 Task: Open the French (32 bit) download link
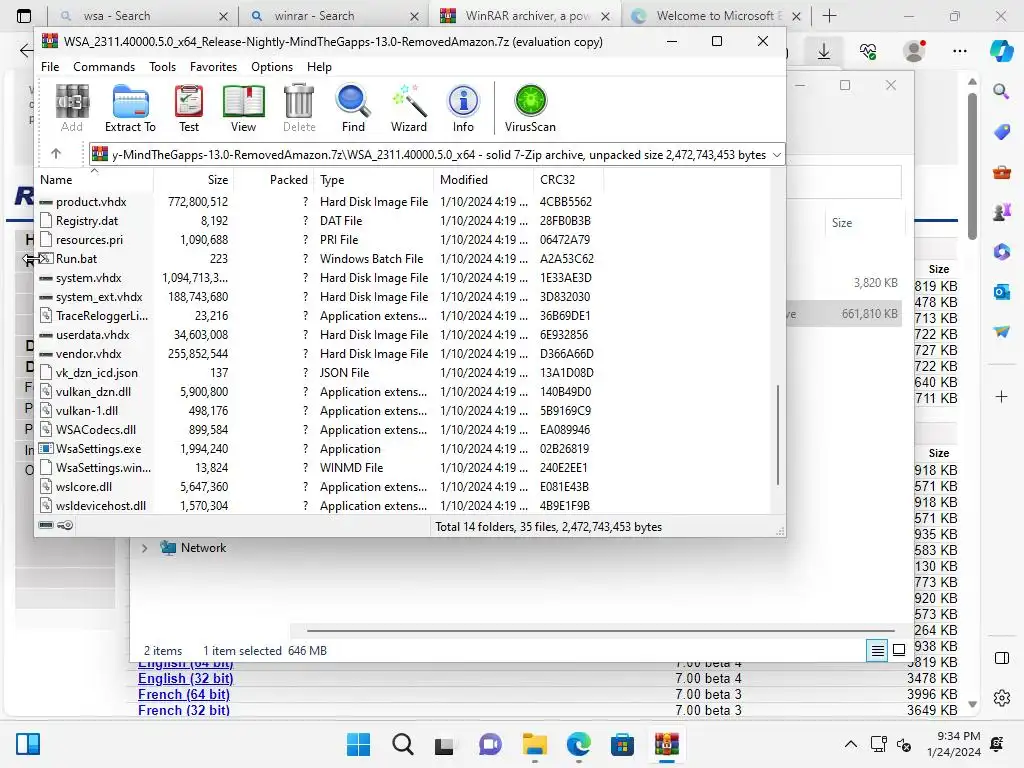[x=184, y=710]
